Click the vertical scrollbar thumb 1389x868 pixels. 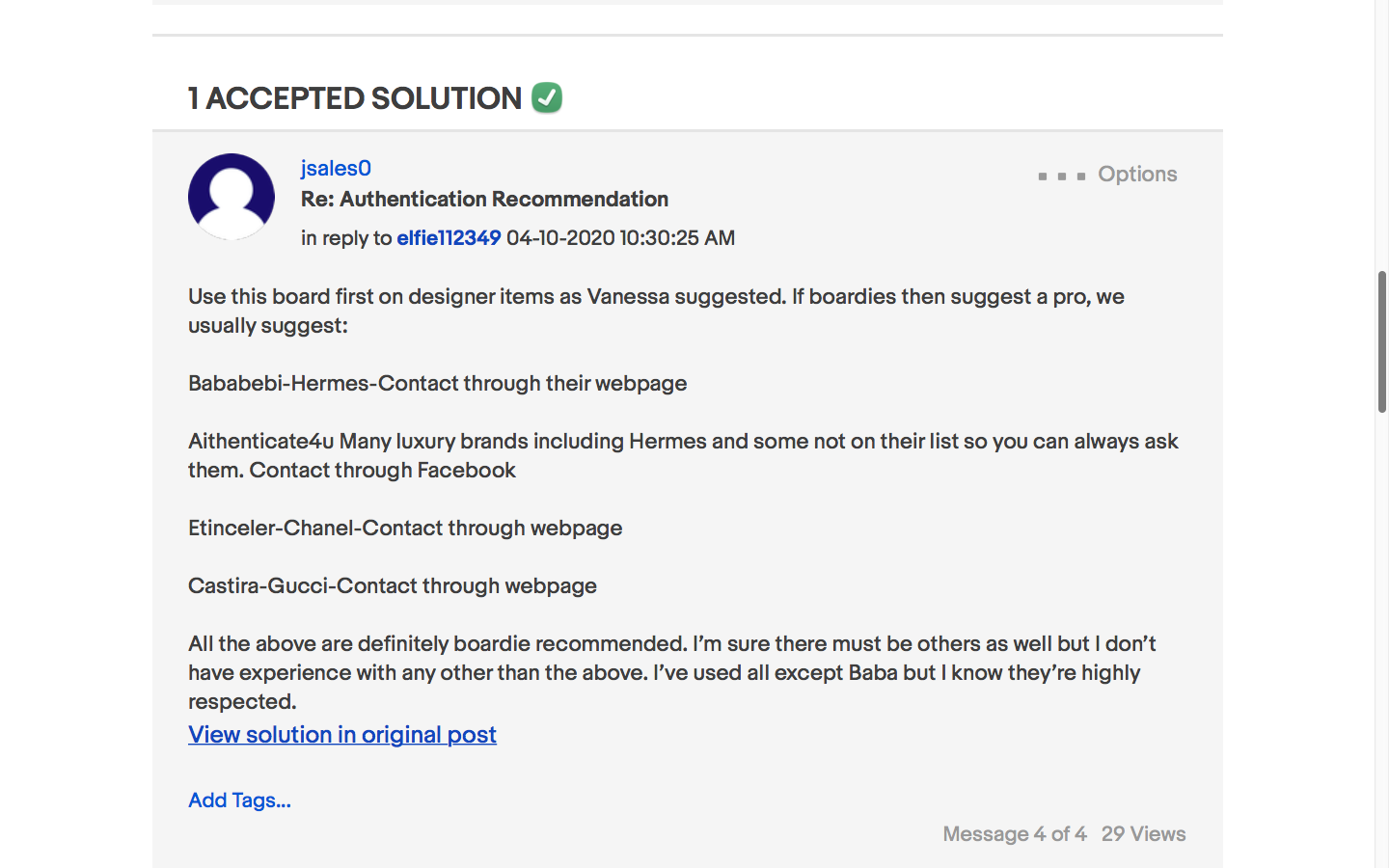coord(1381,342)
